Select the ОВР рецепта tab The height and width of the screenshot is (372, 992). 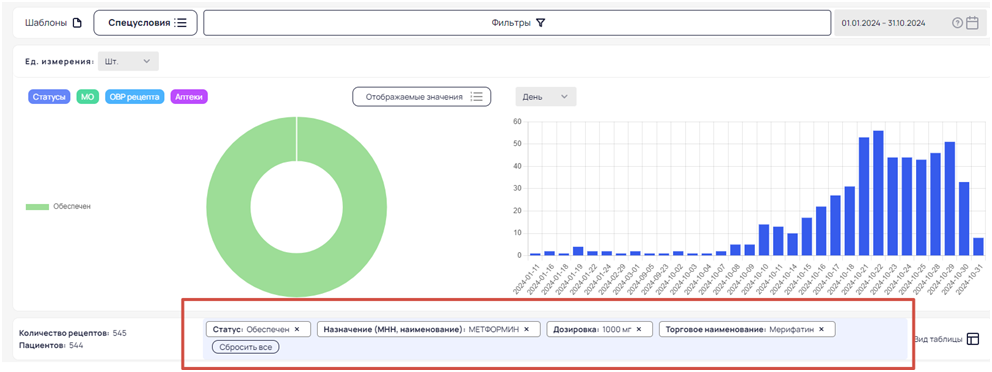click(135, 97)
